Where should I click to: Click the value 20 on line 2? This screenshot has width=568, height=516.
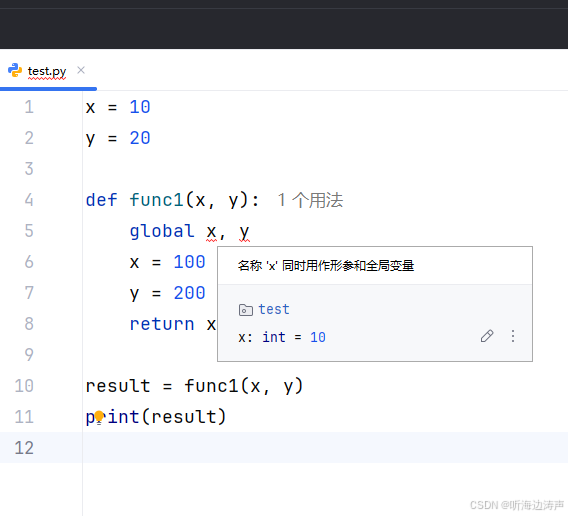pyautogui.click(x=140, y=138)
